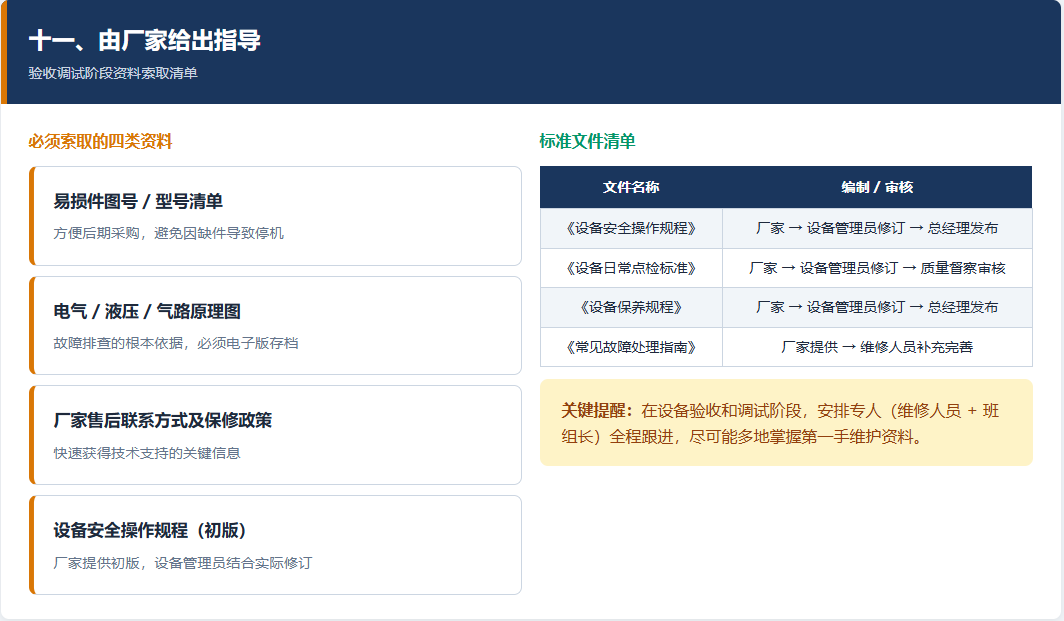Image resolution: width=1064 pixels, height=621 pixels.
Task: Click table header 编制 / 审核
Action: click(x=877, y=187)
